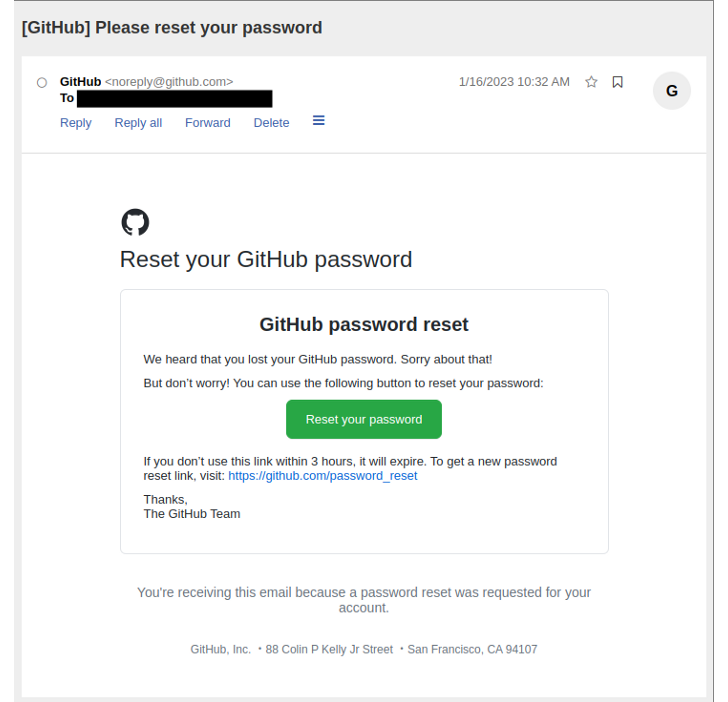Delete this email message
The height and width of the screenshot is (702, 728).
[x=271, y=123]
